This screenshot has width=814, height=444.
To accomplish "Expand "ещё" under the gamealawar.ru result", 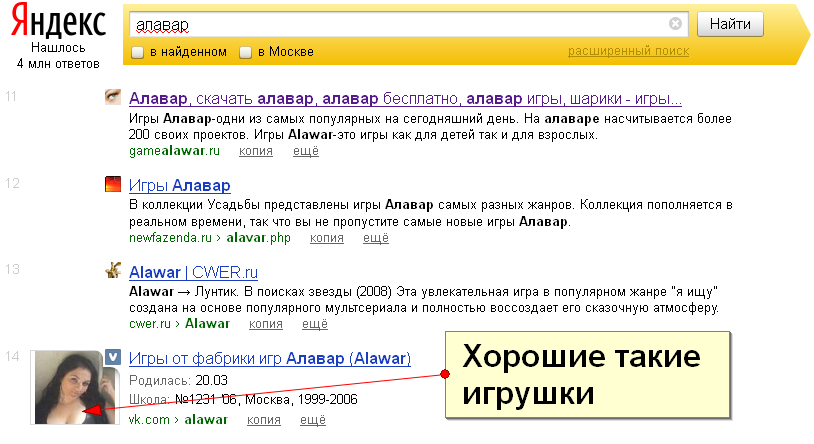I will pyautogui.click(x=304, y=151).
